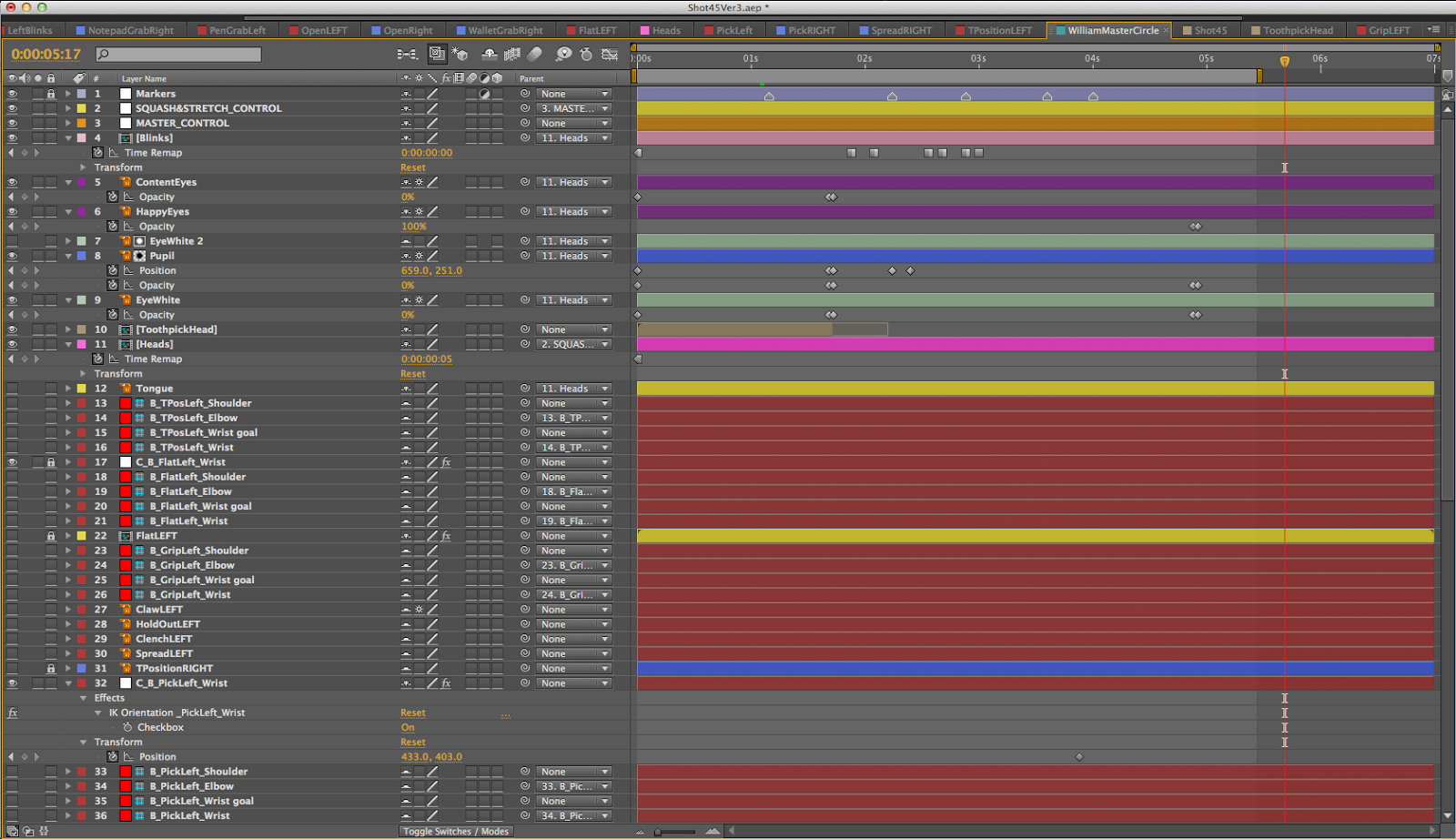Open the Parent dropdown for B_PickLeft_Elbow
Screen dimensions: 1456x839
tap(573, 786)
